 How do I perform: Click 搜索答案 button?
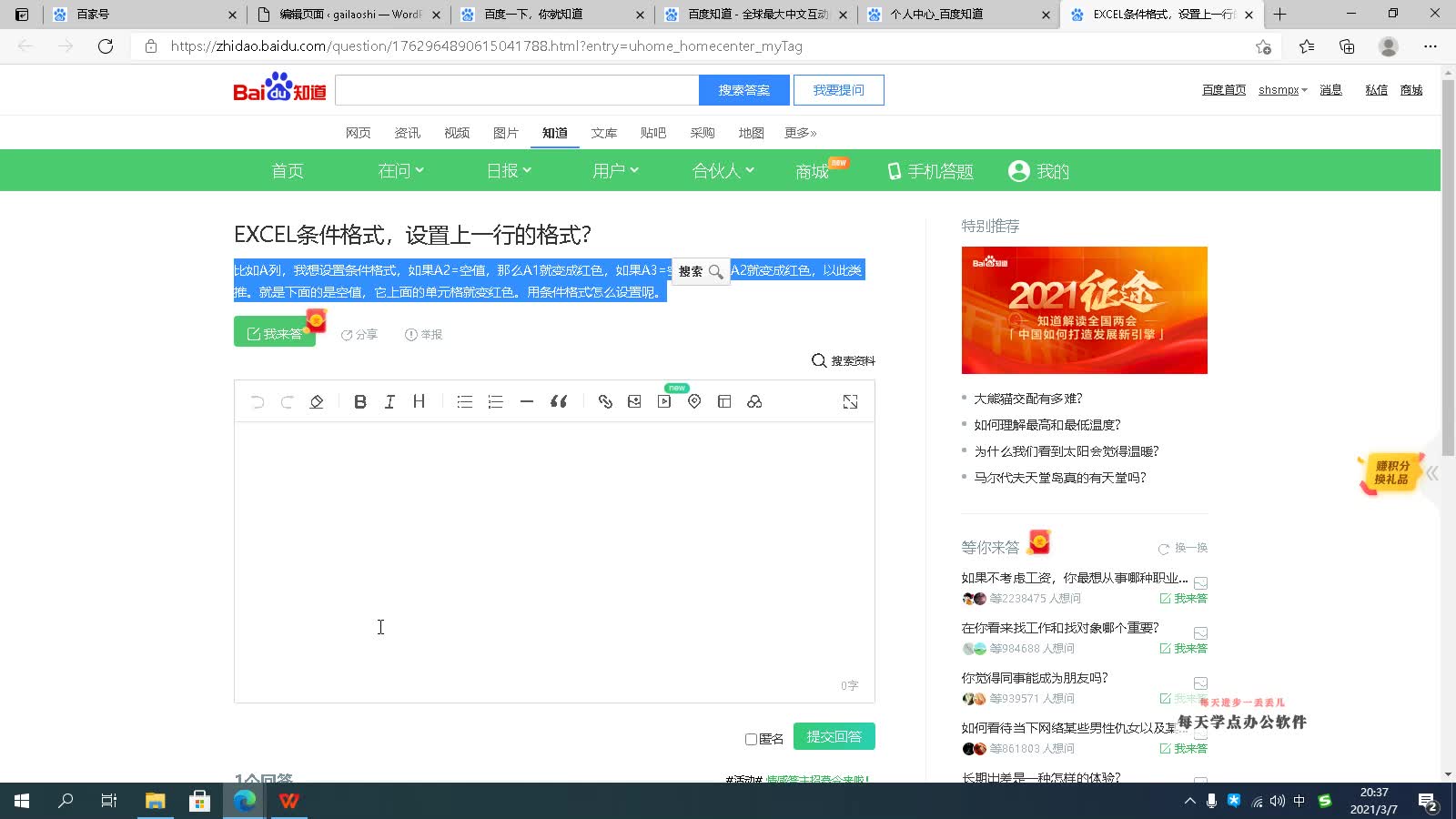[x=744, y=90]
